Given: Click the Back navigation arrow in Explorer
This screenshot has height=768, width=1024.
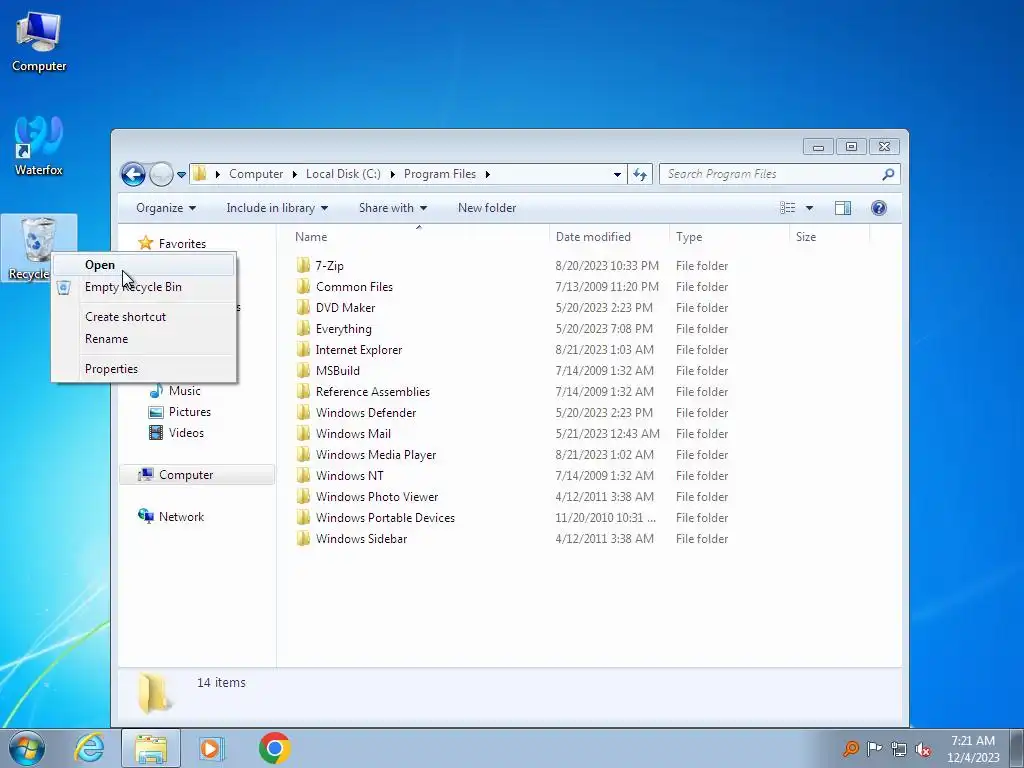Looking at the screenshot, I should click(133, 174).
